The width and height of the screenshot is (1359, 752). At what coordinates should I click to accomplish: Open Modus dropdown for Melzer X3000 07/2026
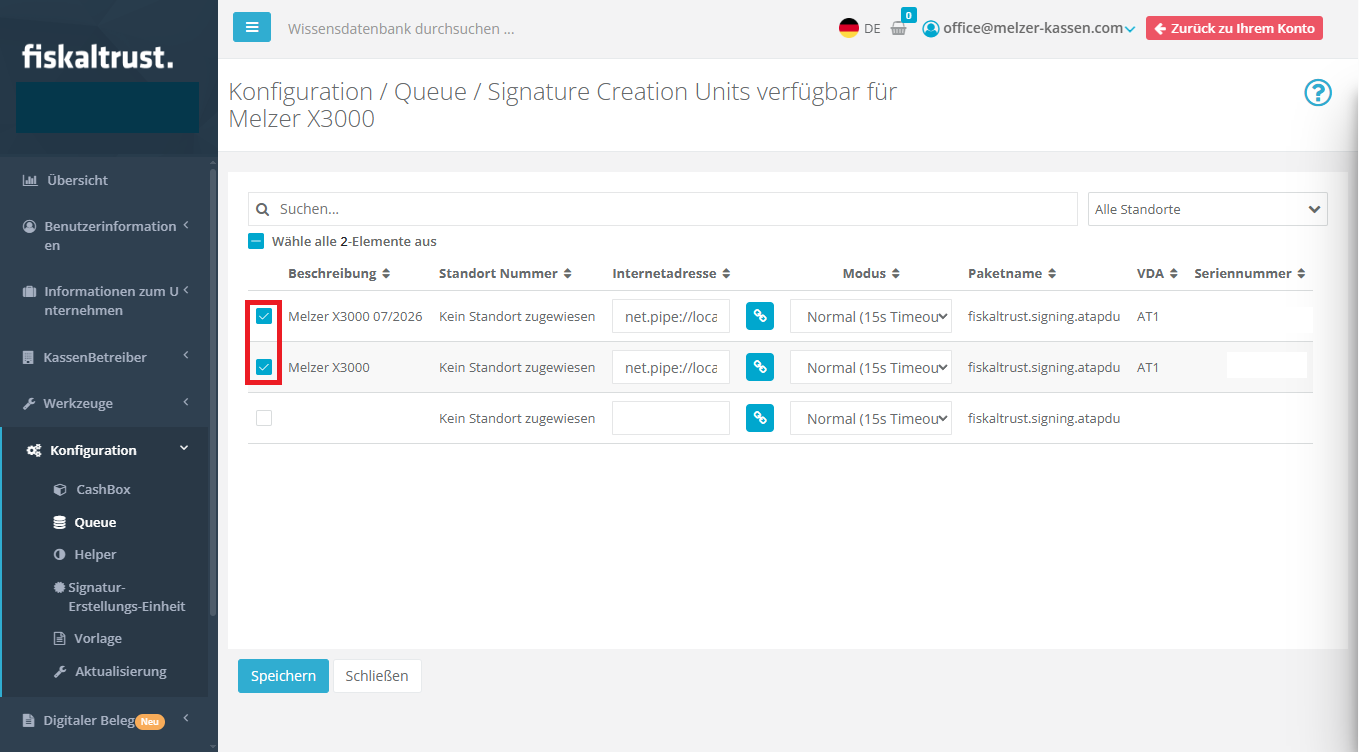[x=871, y=316]
